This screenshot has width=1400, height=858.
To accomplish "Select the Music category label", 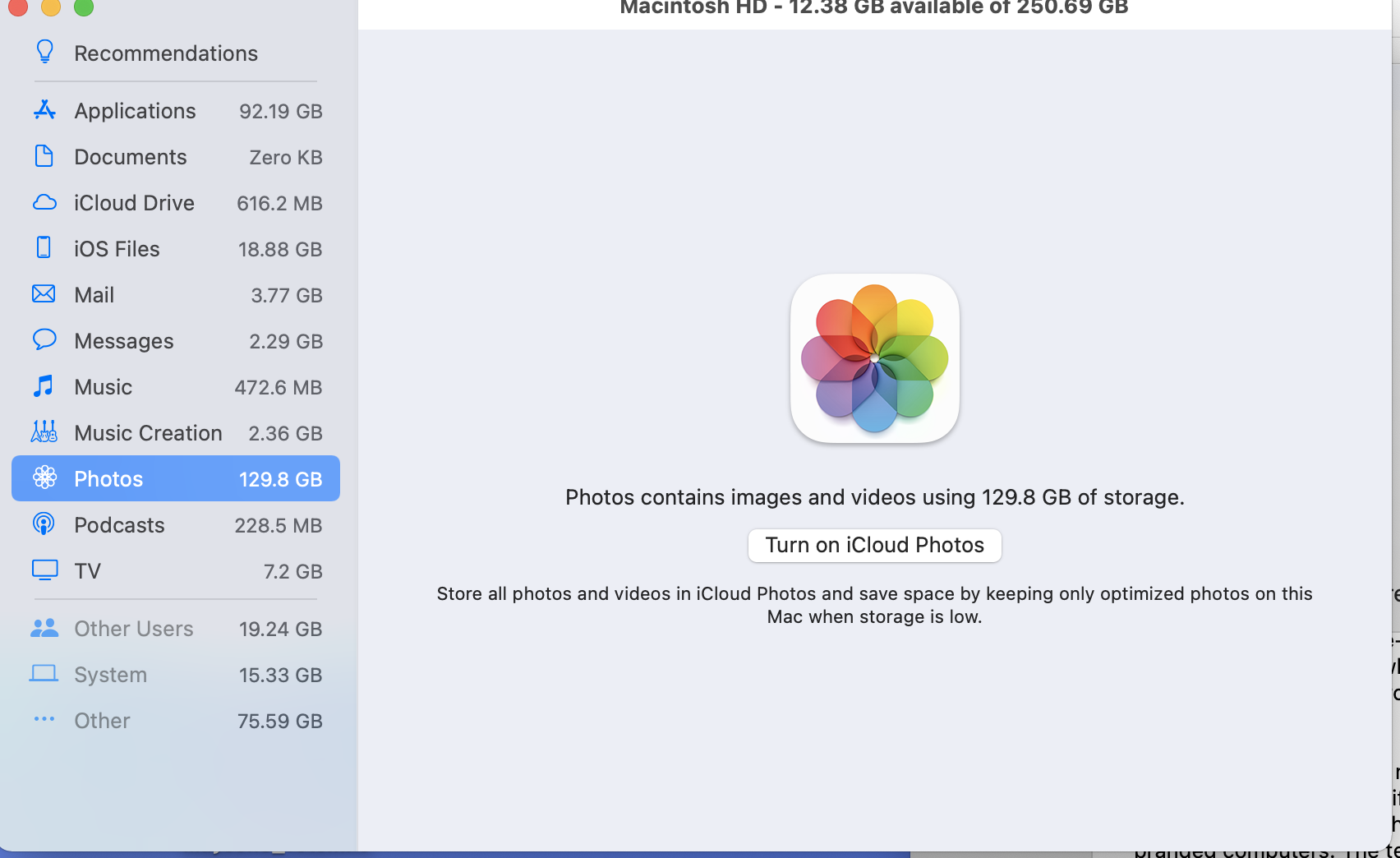I will pyautogui.click(x=103, y=386).
